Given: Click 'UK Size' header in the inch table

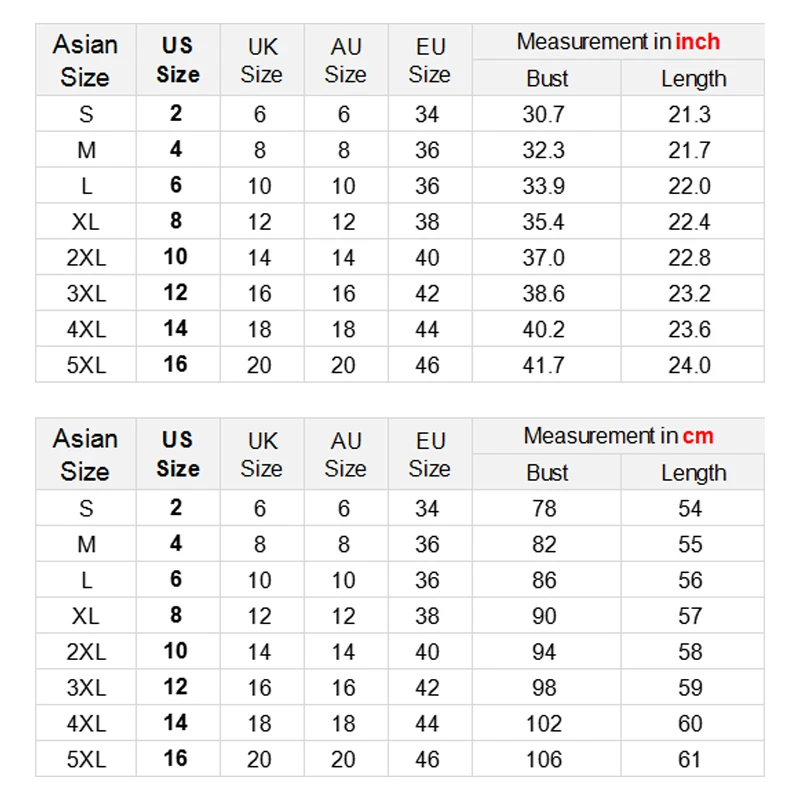Looking at the screenshot, I should (261, 60).
